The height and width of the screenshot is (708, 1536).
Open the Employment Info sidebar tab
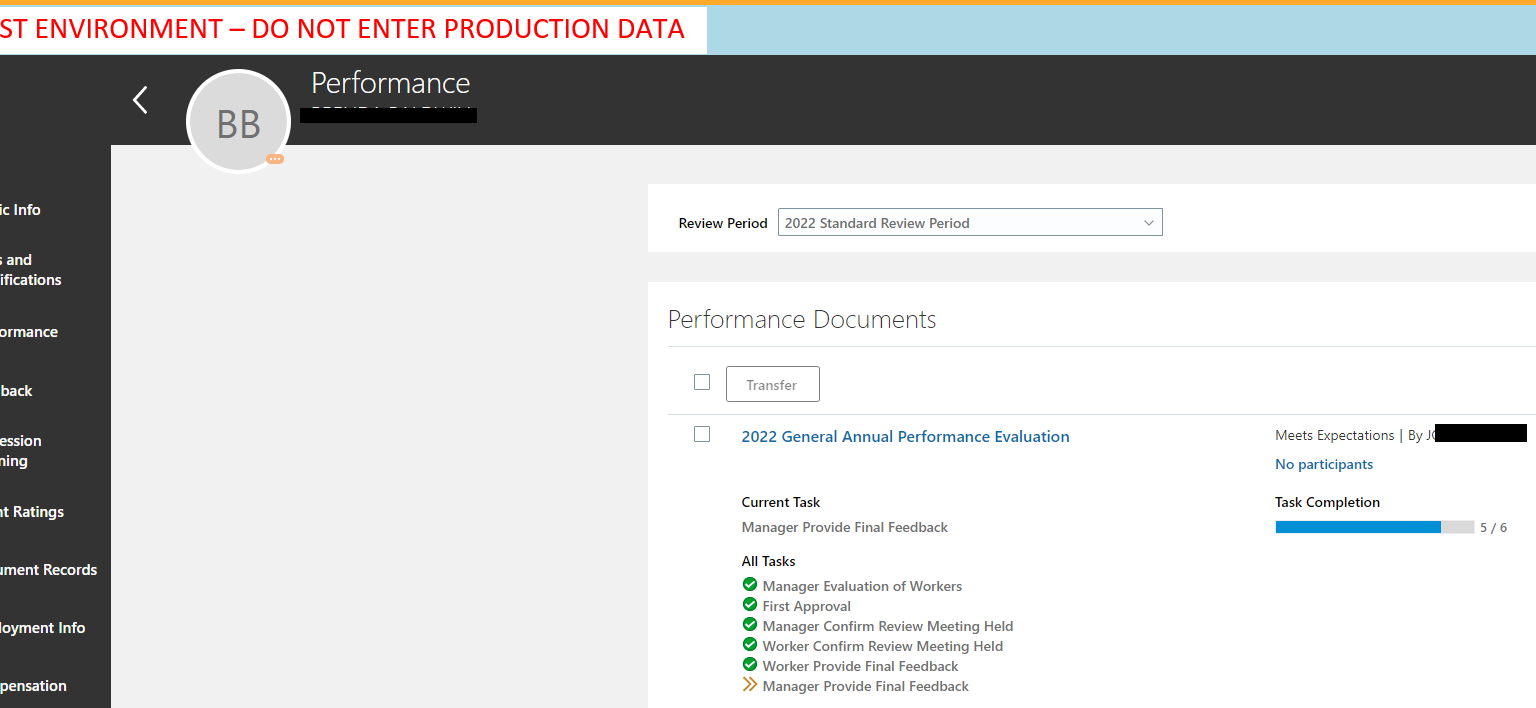click(x=42, y=628)
